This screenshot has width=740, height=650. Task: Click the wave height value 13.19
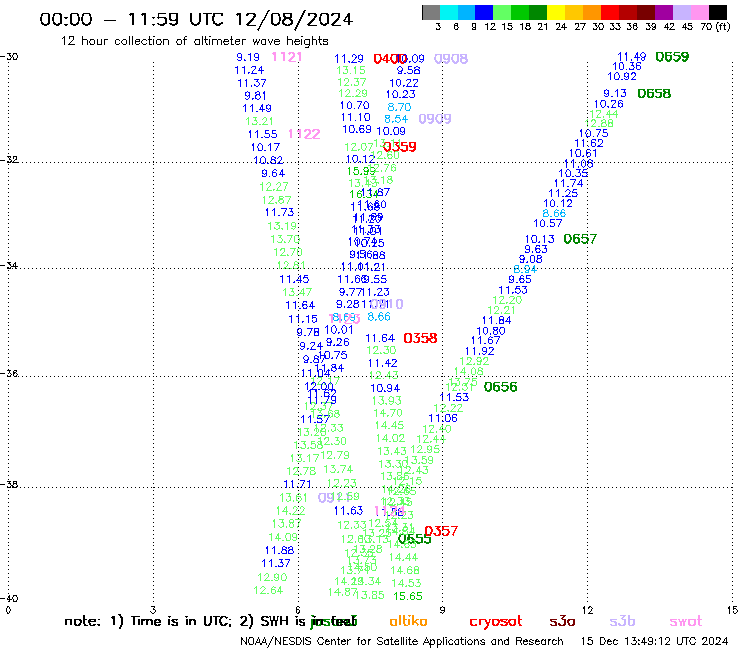click(x=282, y=226)
